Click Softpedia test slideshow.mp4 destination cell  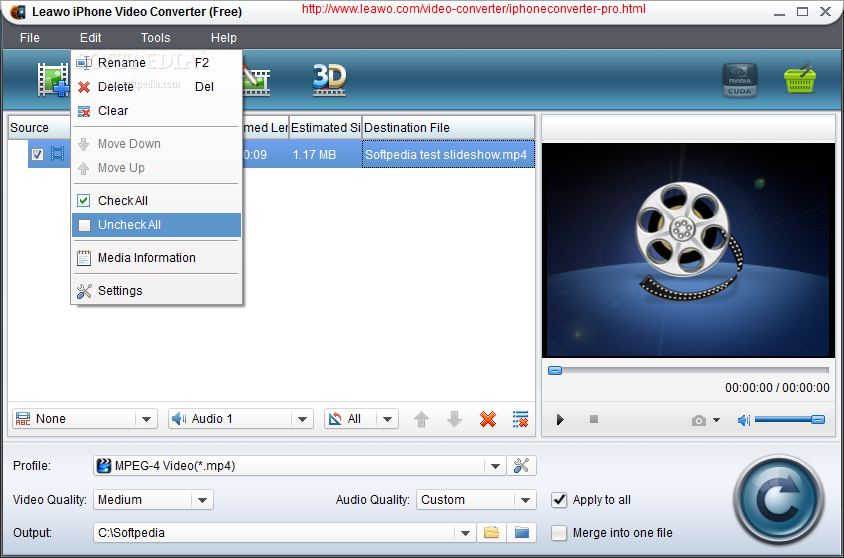(448, 154)
